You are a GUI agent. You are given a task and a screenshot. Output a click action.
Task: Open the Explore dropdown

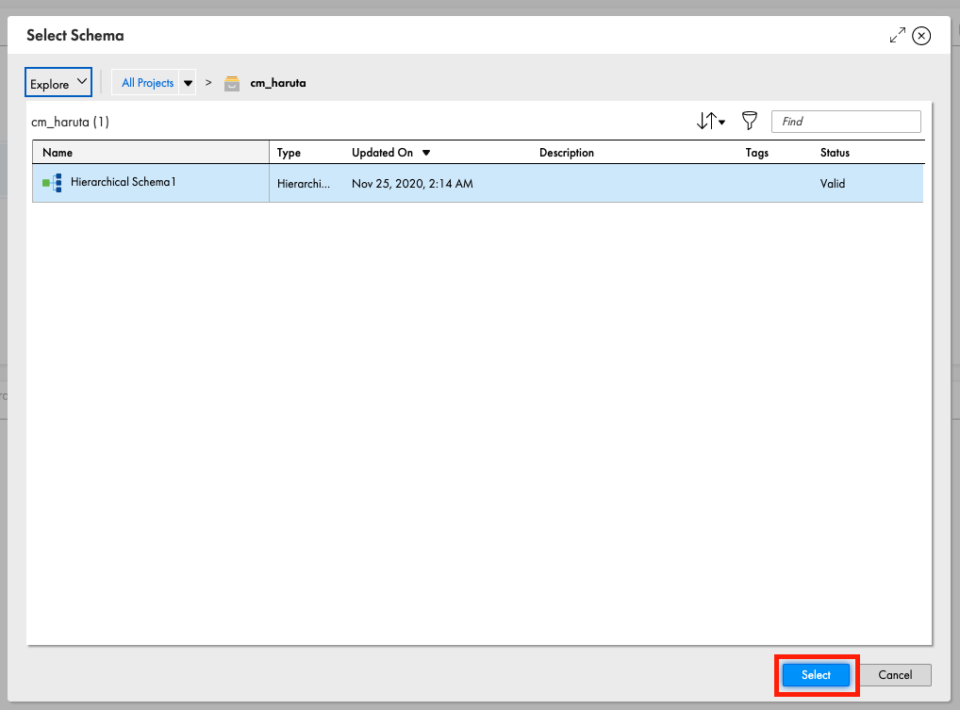[58, 83]
